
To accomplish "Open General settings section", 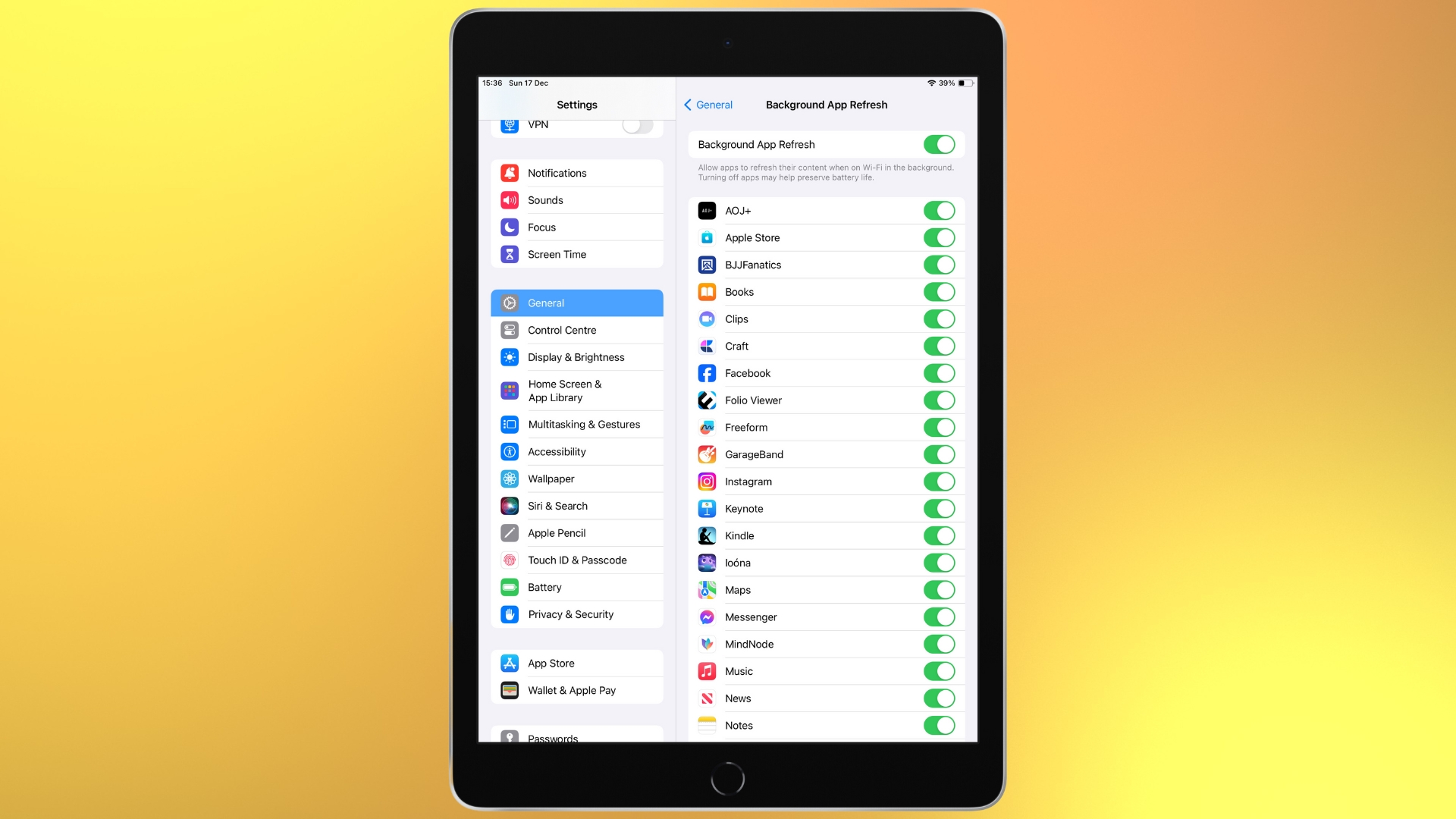I will pyautogui.click(x=576, y=303).
